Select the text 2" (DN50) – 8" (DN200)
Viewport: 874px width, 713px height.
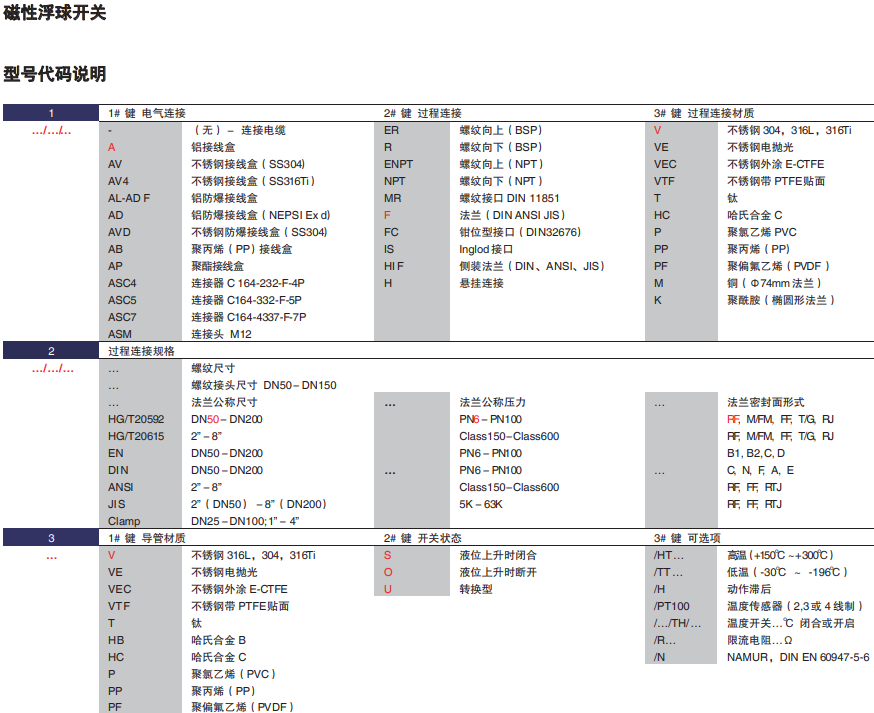pos(259,504)
